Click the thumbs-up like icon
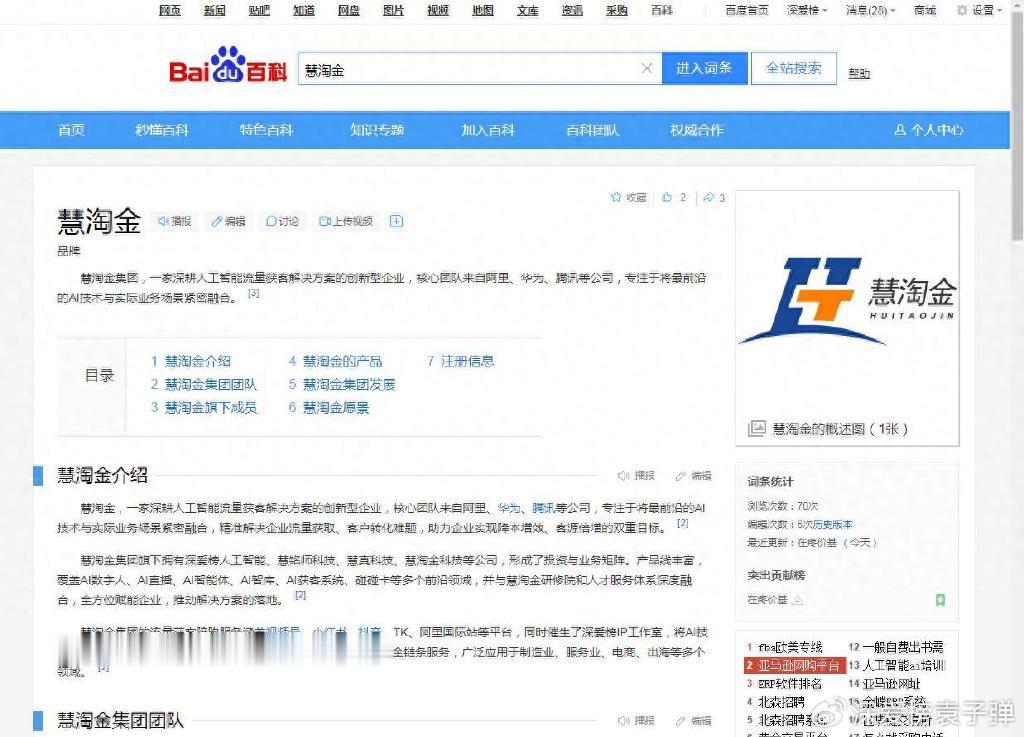This screenshot has height=737, width=1024. [667, 196]
